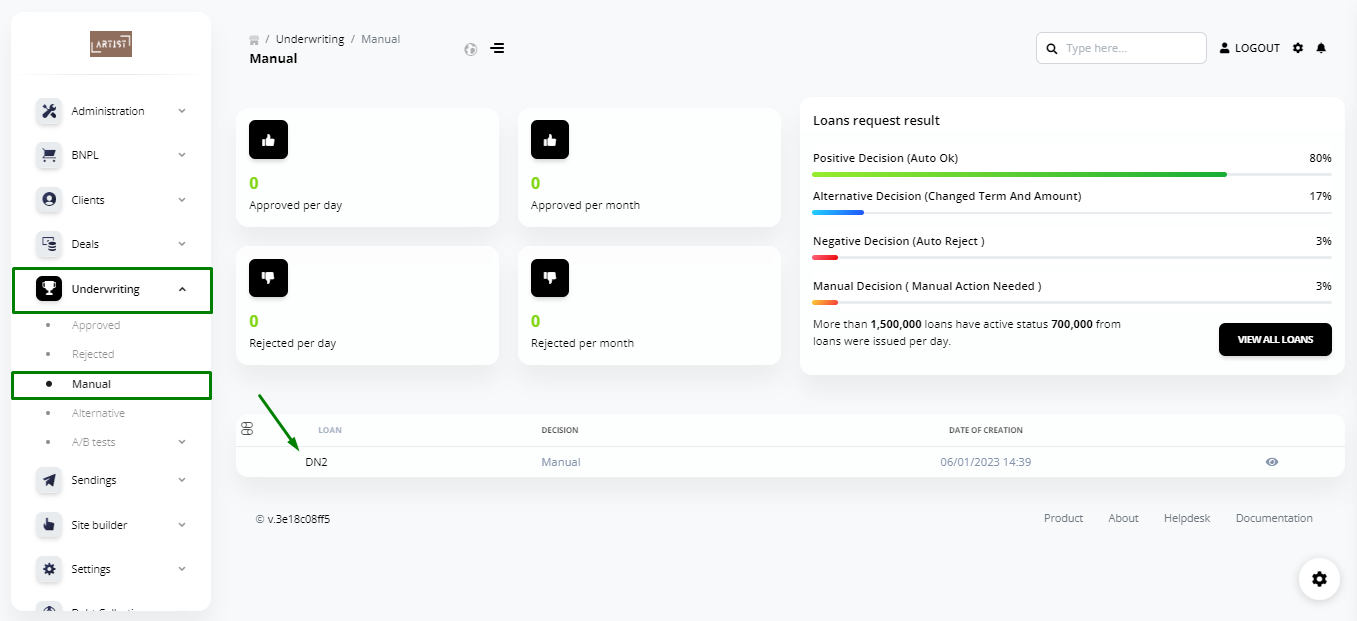The height and width of the screenshot is (621, 1357).
Task: Click the Manual decision cell in DN2 row
Action: click(x=561, y=462)
